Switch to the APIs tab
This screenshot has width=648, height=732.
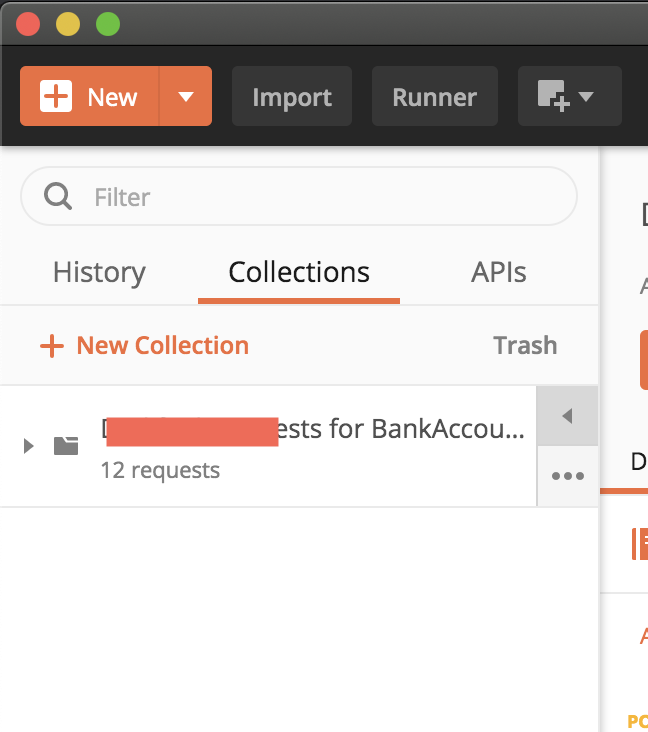pyautogui.click(x=498, y=272)
